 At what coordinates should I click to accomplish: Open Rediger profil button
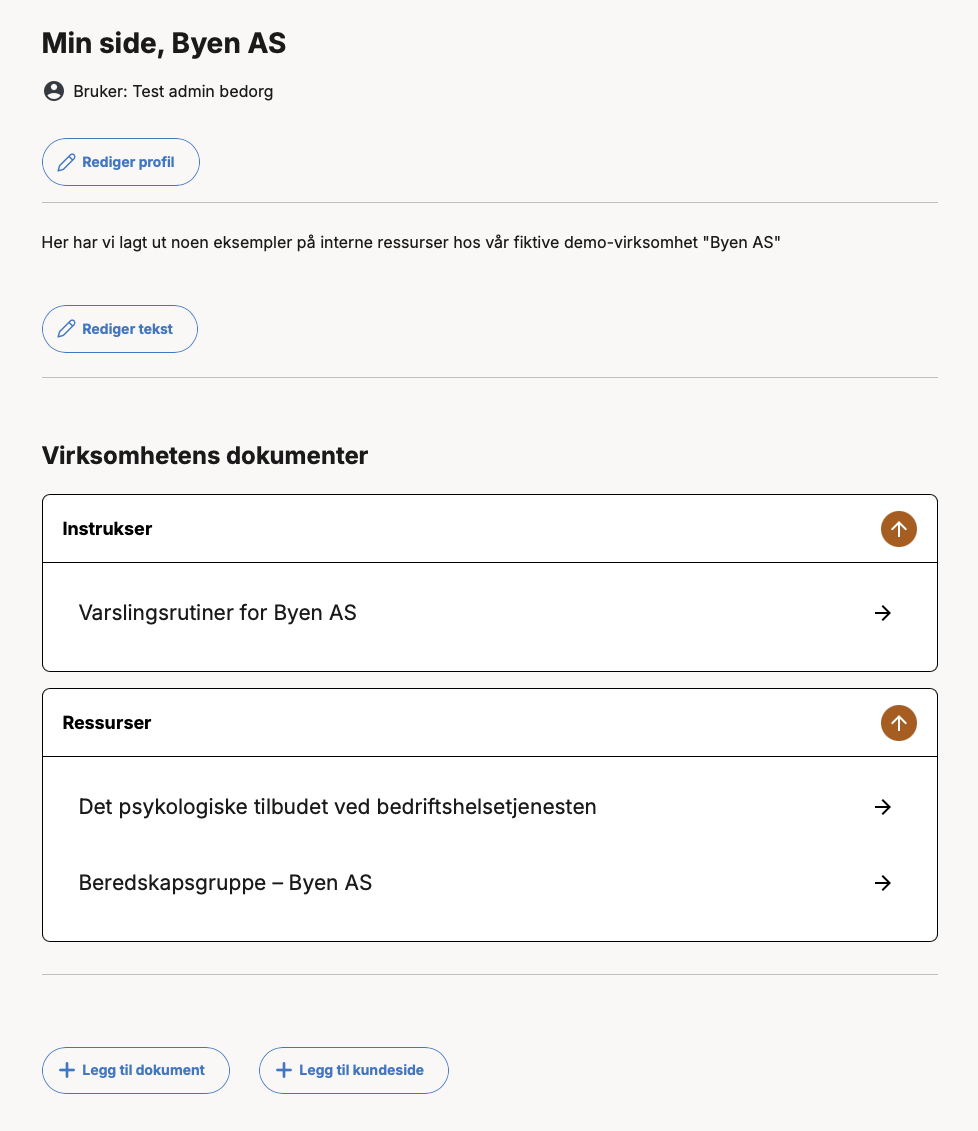pyautogui.click(x=121, y=162)
